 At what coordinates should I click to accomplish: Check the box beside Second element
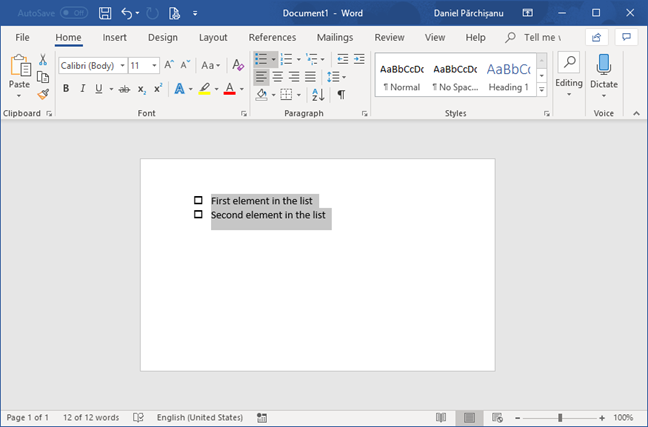click(x=198, y=215)
